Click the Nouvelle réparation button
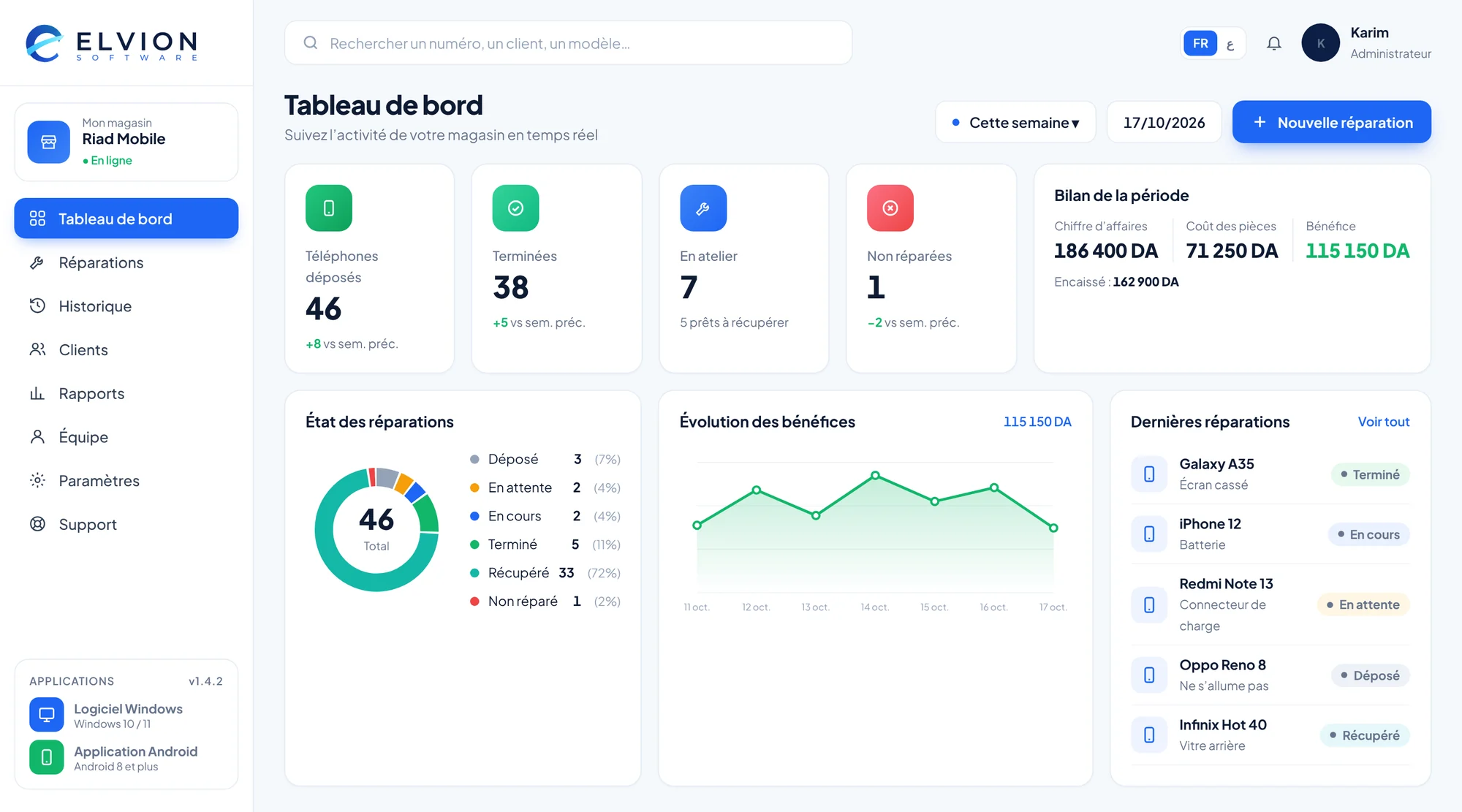The image size is (1462, 812). coord(1331,122)
